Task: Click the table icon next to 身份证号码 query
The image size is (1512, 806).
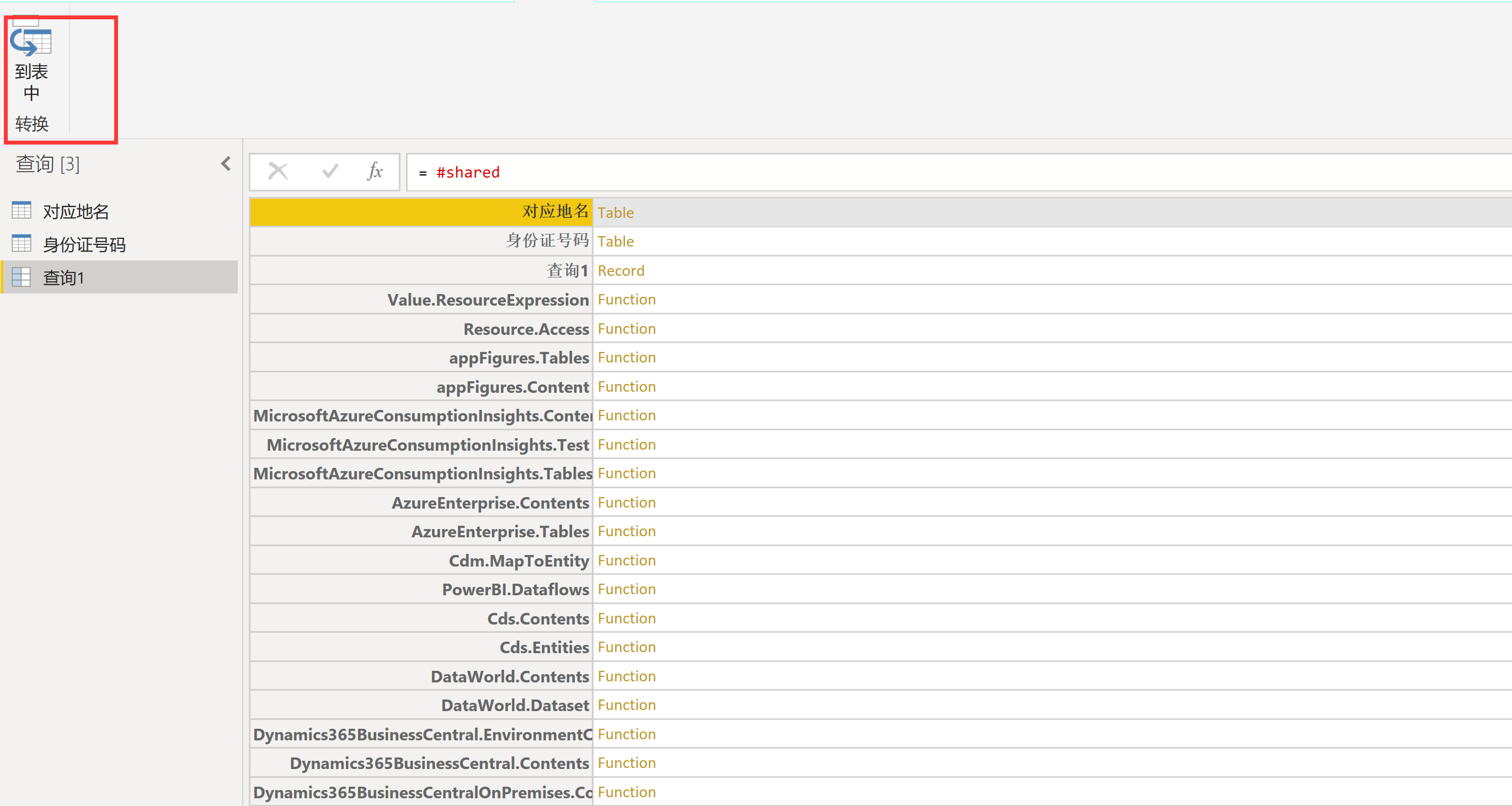Action: tap(22, 243)
